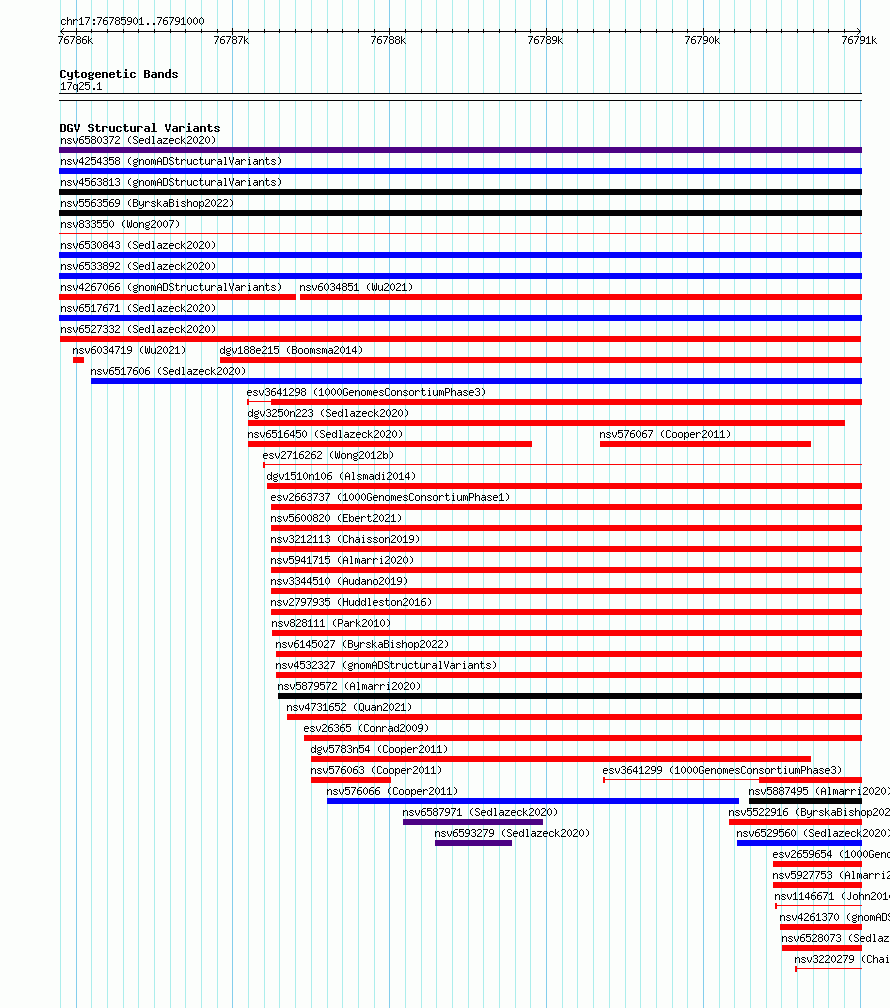Open nsv4254358 (gnomADStructuralVariants) label

pyautogui.click(x=171, y=161)
